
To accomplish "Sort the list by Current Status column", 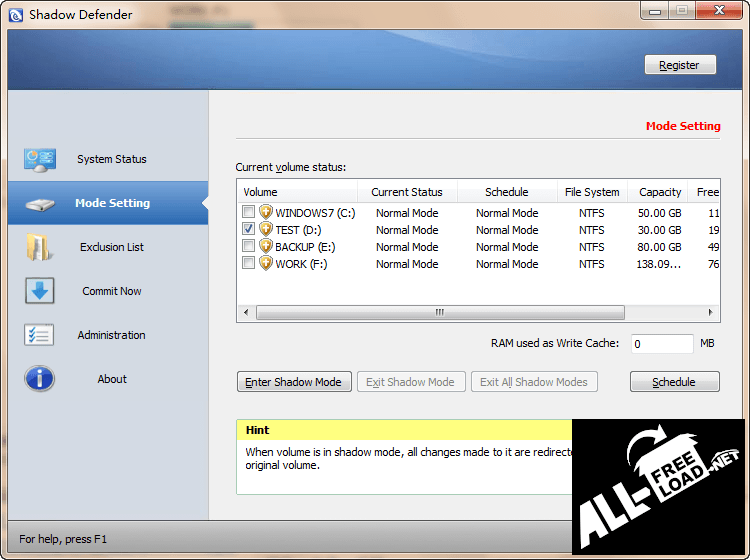I will (406, 192).
